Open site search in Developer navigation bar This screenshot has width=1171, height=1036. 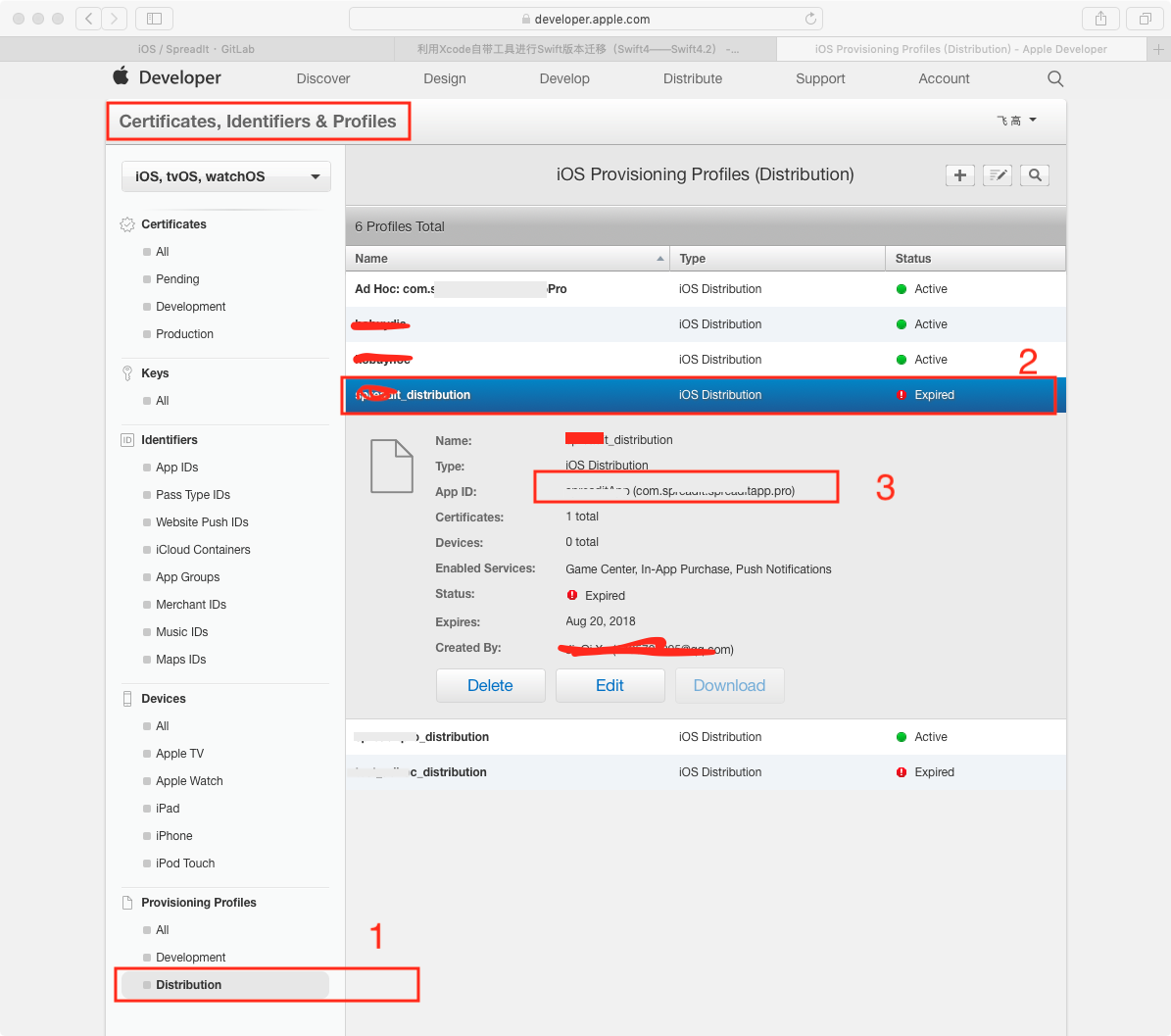(1055, 78)
